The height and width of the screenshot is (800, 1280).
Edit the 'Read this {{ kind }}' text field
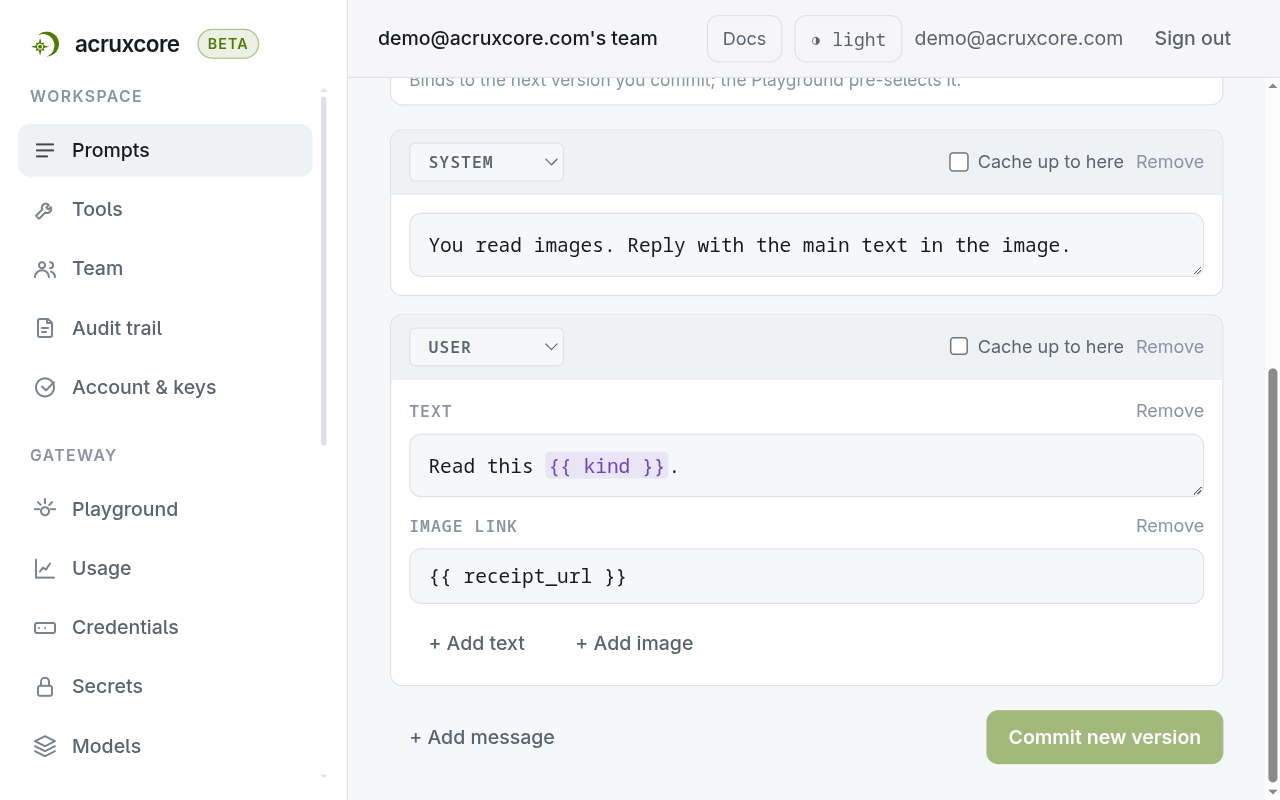point(806,466)
